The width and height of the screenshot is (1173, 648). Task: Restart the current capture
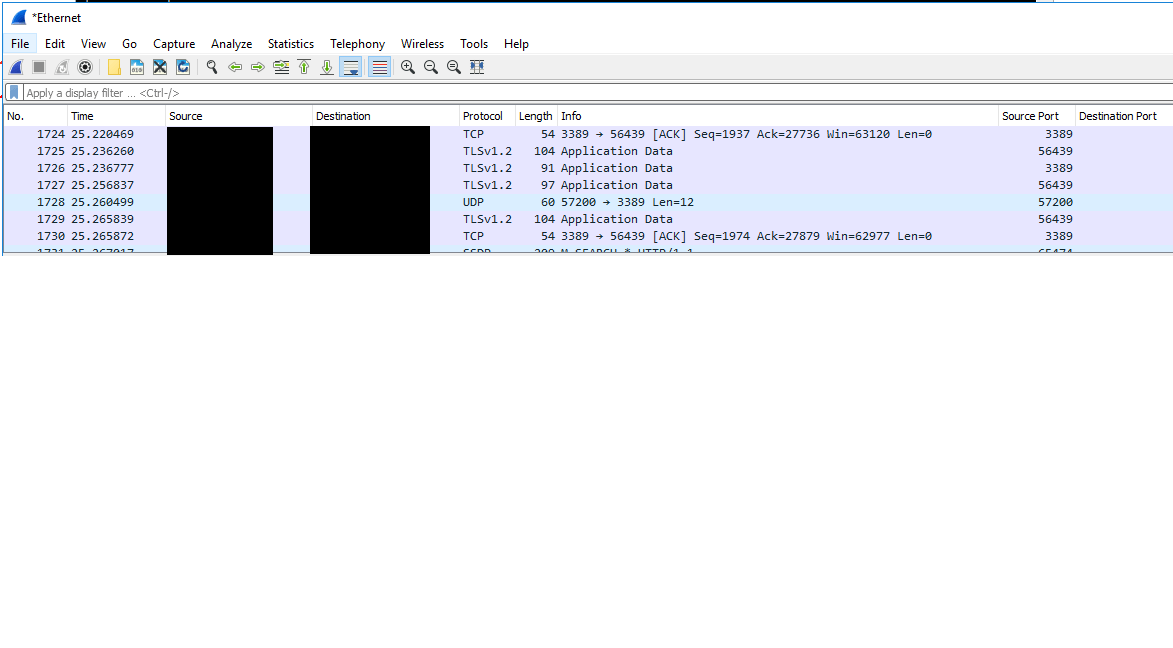tap(62, 67)
